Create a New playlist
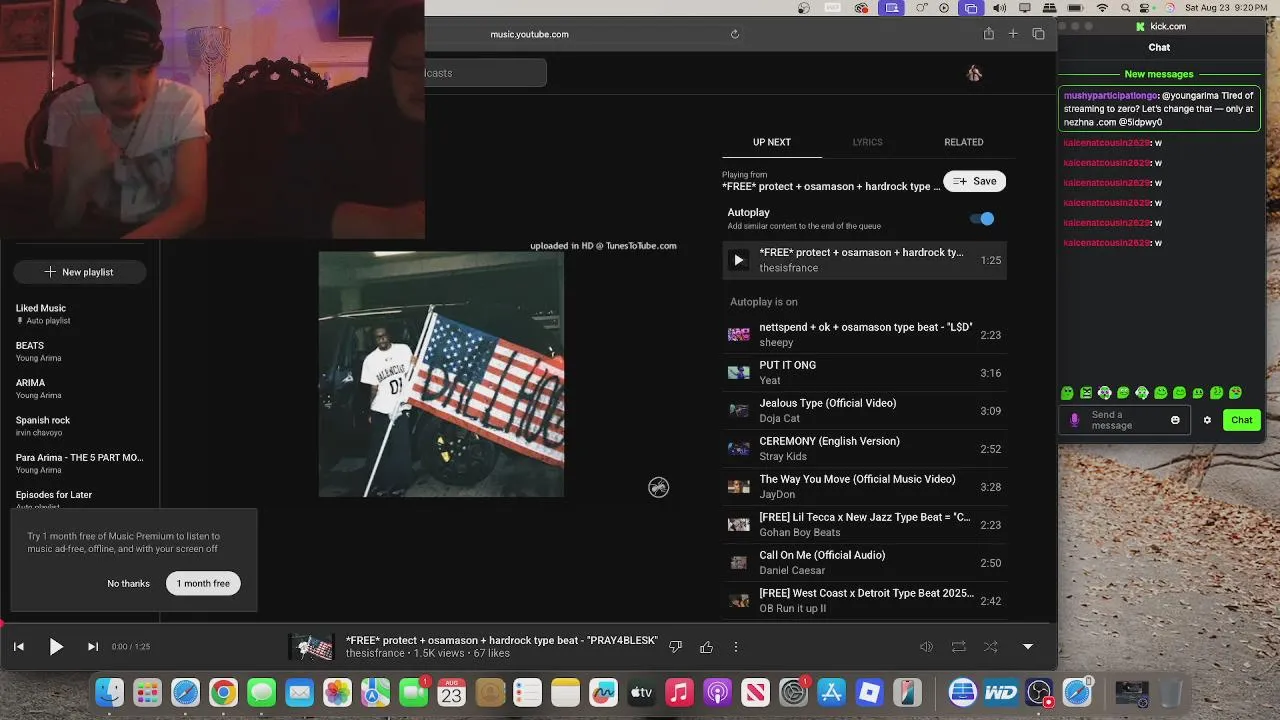 [79, 272]
